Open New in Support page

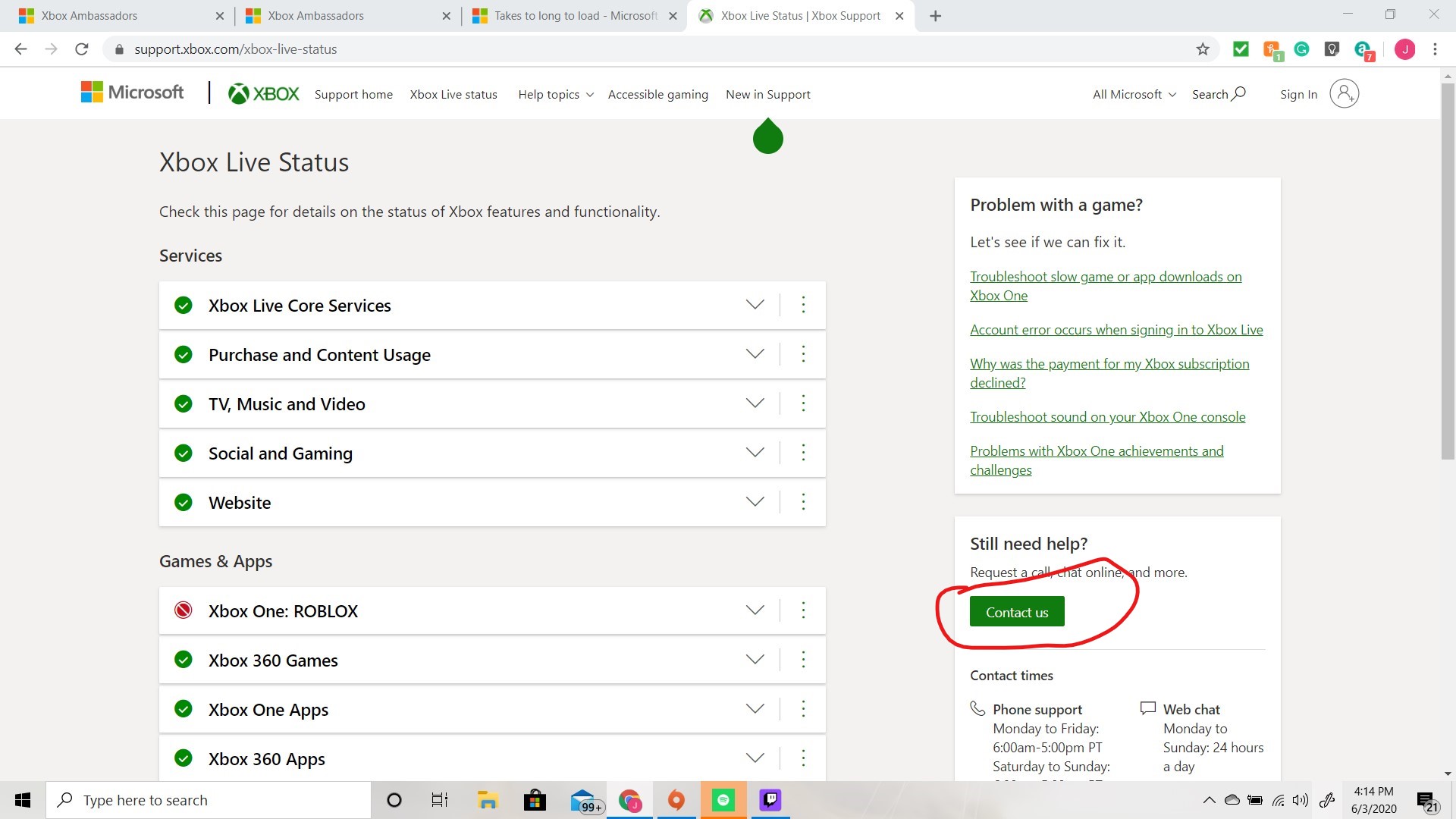768,94
